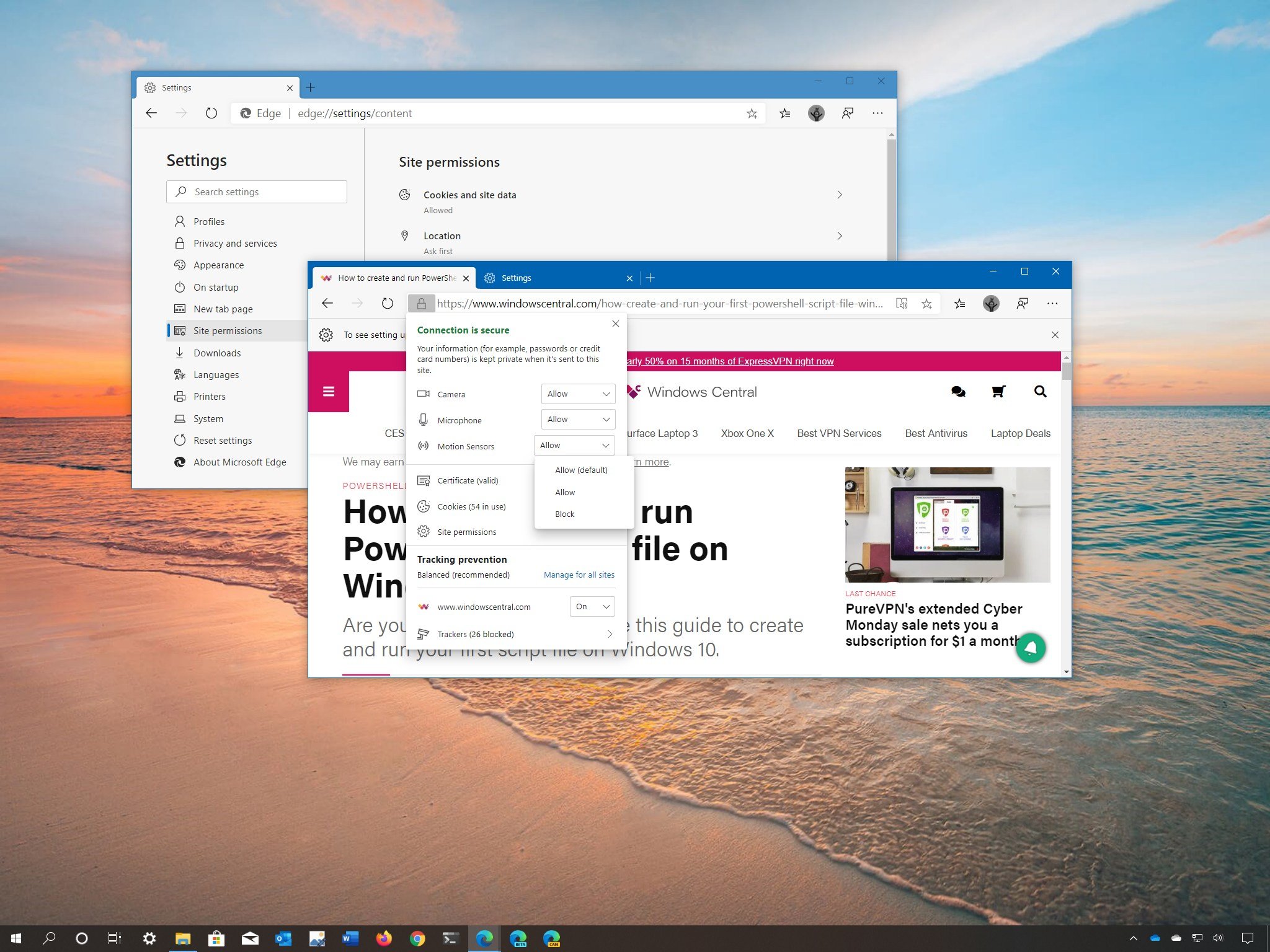This screenshot has width=1270, height=952.
Task: Click the Microphone permission icon
Action: 423,419
